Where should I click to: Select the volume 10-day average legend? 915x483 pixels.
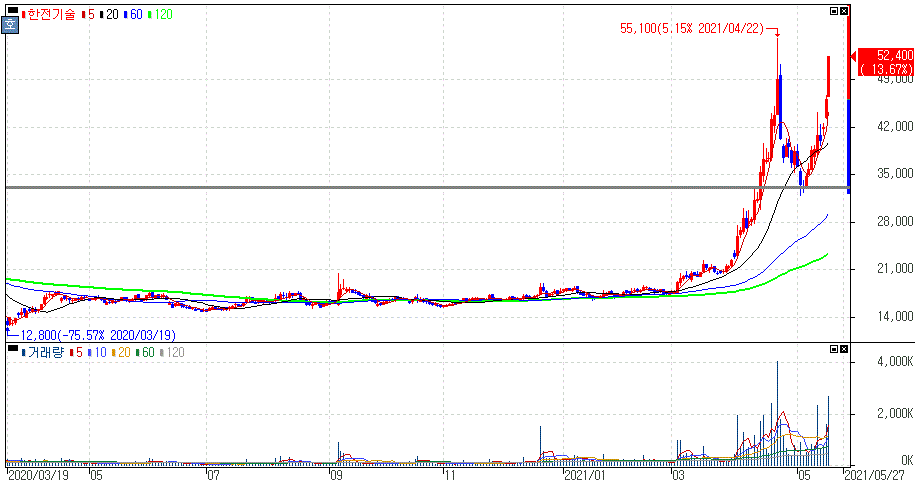tap(98, 352)
